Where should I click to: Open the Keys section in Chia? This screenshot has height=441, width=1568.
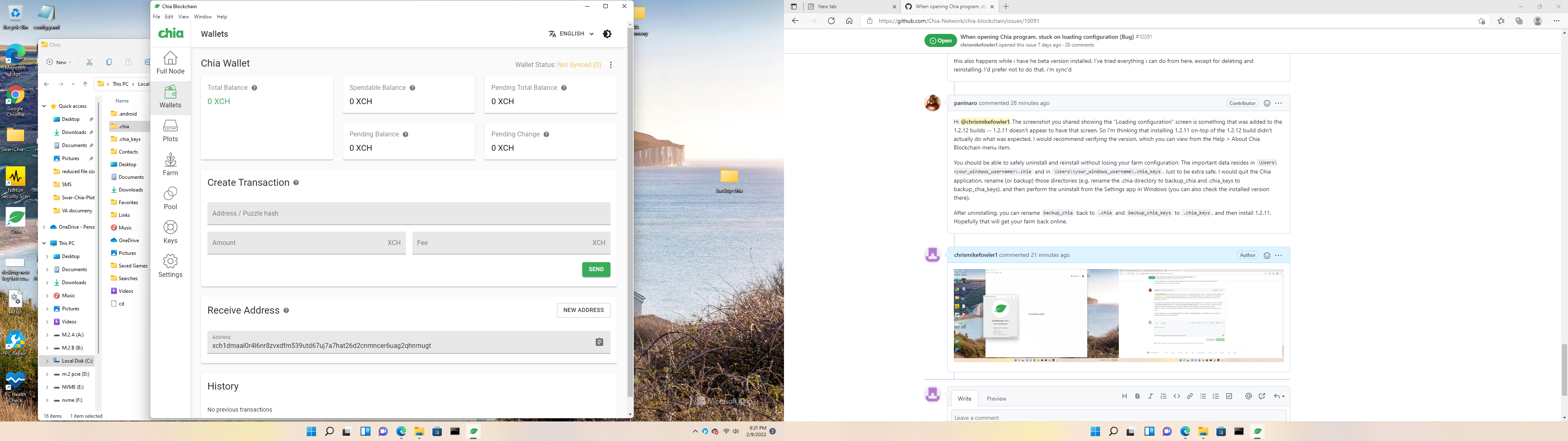[x=170, y=229]
